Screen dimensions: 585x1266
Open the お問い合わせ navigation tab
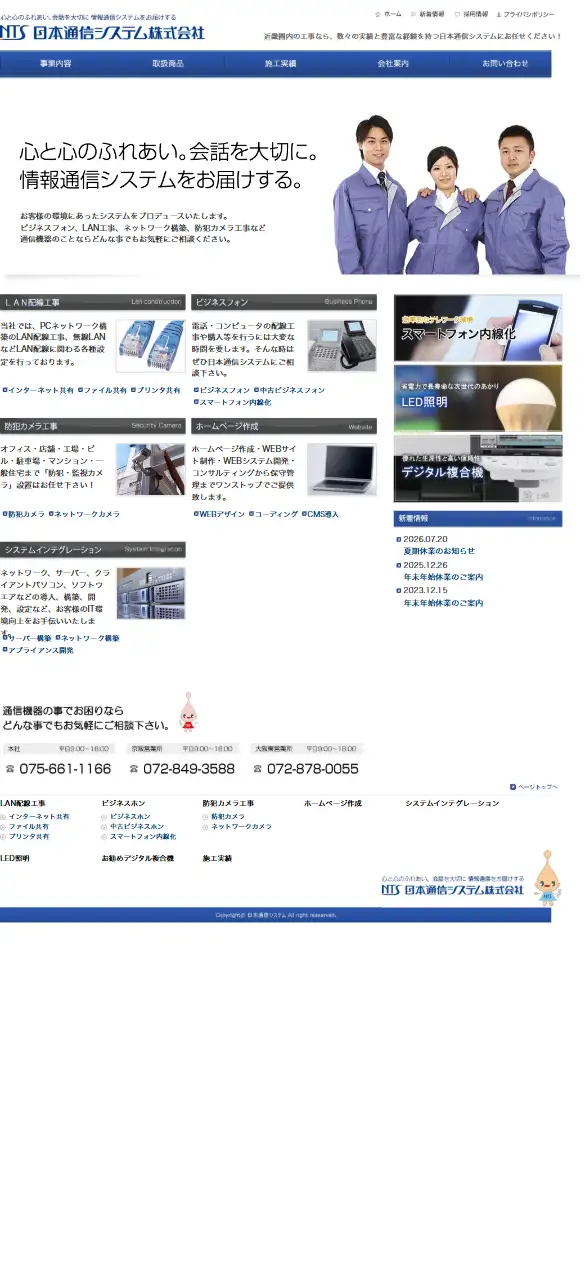point(504,64)
